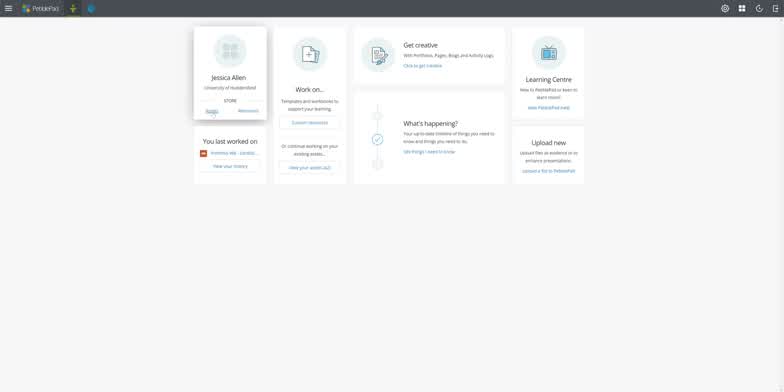
Task: Click the clock icon in the top bar
Action: tap(759, 8)
